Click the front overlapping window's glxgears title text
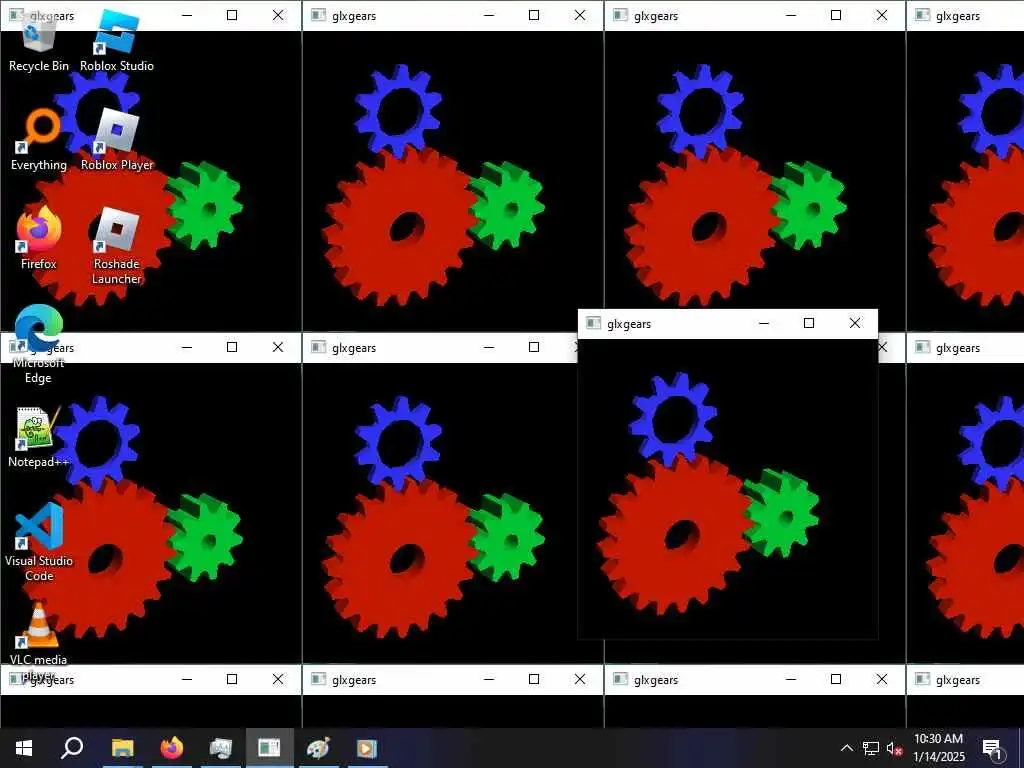 click(629, 324)
